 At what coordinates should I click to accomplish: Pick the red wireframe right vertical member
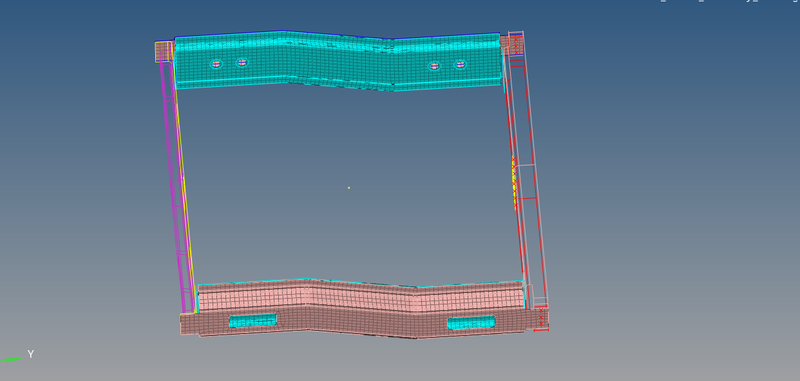(x=515, y=179)
